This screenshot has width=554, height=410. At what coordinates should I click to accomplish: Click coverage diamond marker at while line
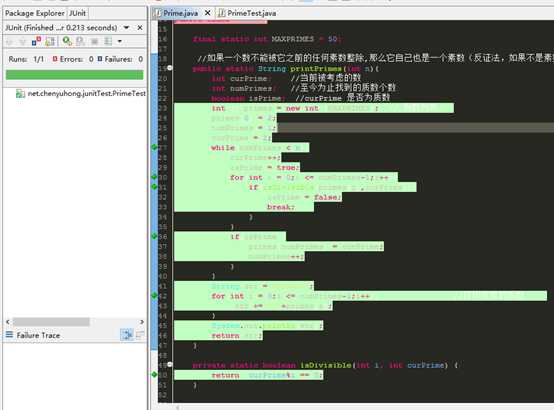pyautogui.click(x=154, y=147)
